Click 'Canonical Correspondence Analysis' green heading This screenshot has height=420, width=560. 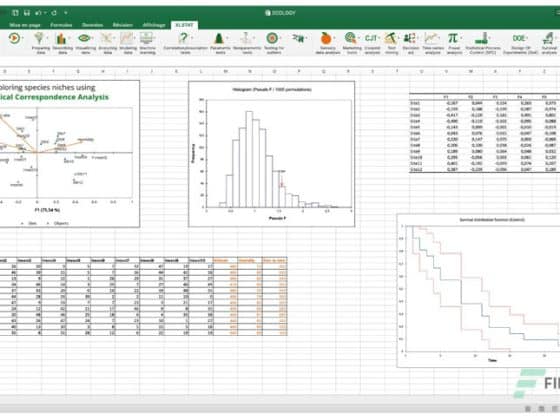(x=54, y=97)
